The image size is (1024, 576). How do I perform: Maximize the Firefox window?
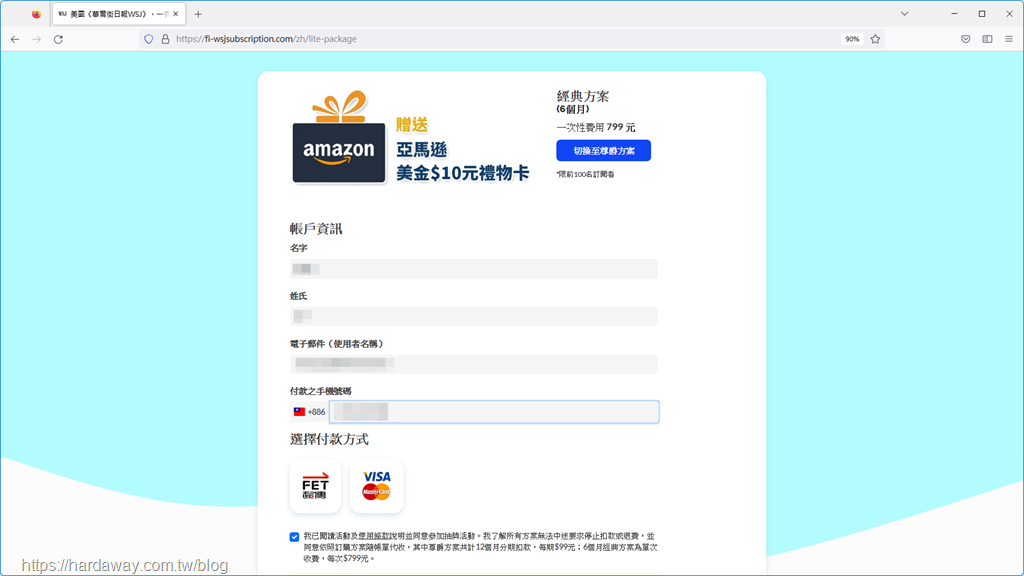click(x=982, y=14)
